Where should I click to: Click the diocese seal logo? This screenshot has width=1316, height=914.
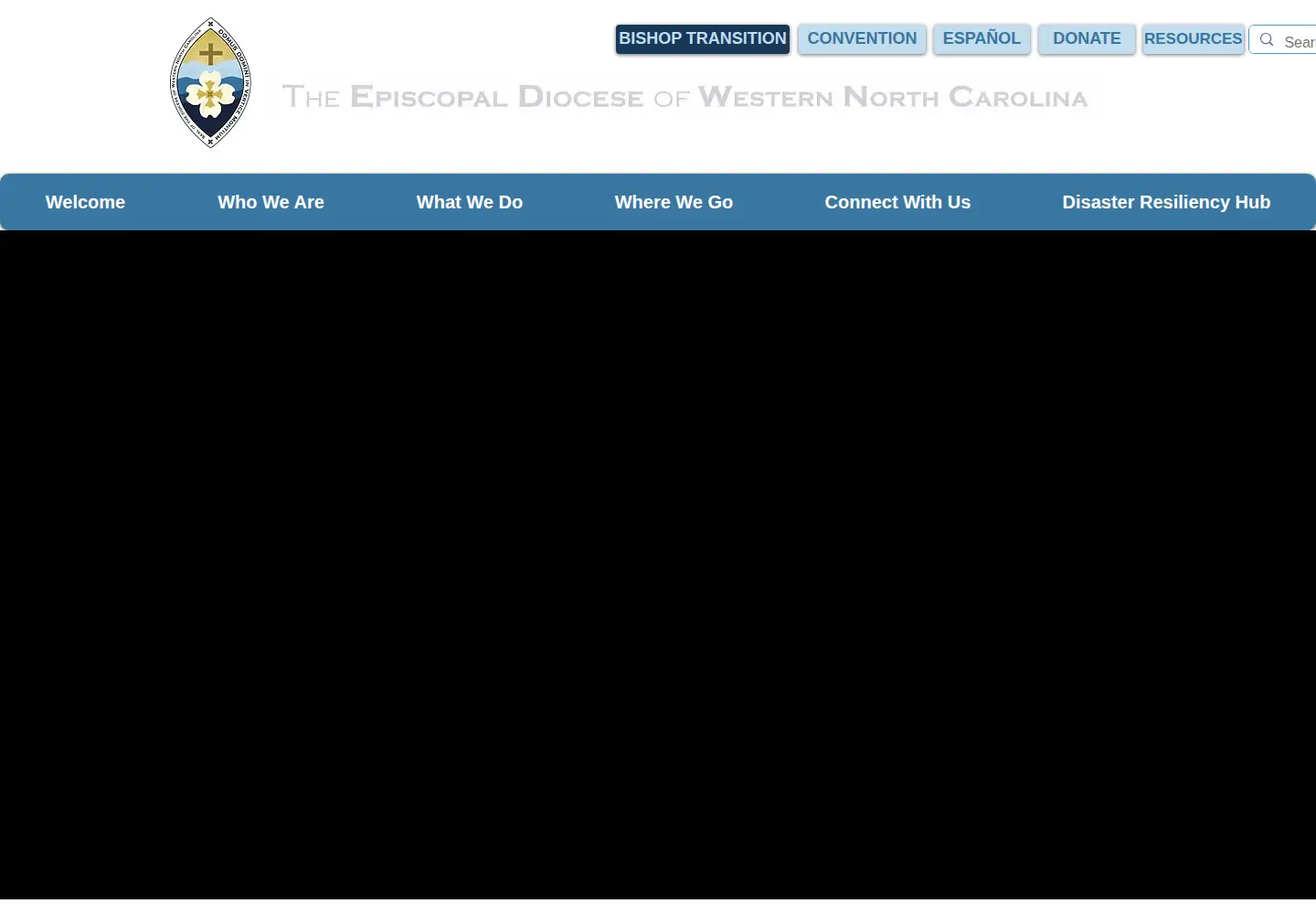(x=210, y=83)
